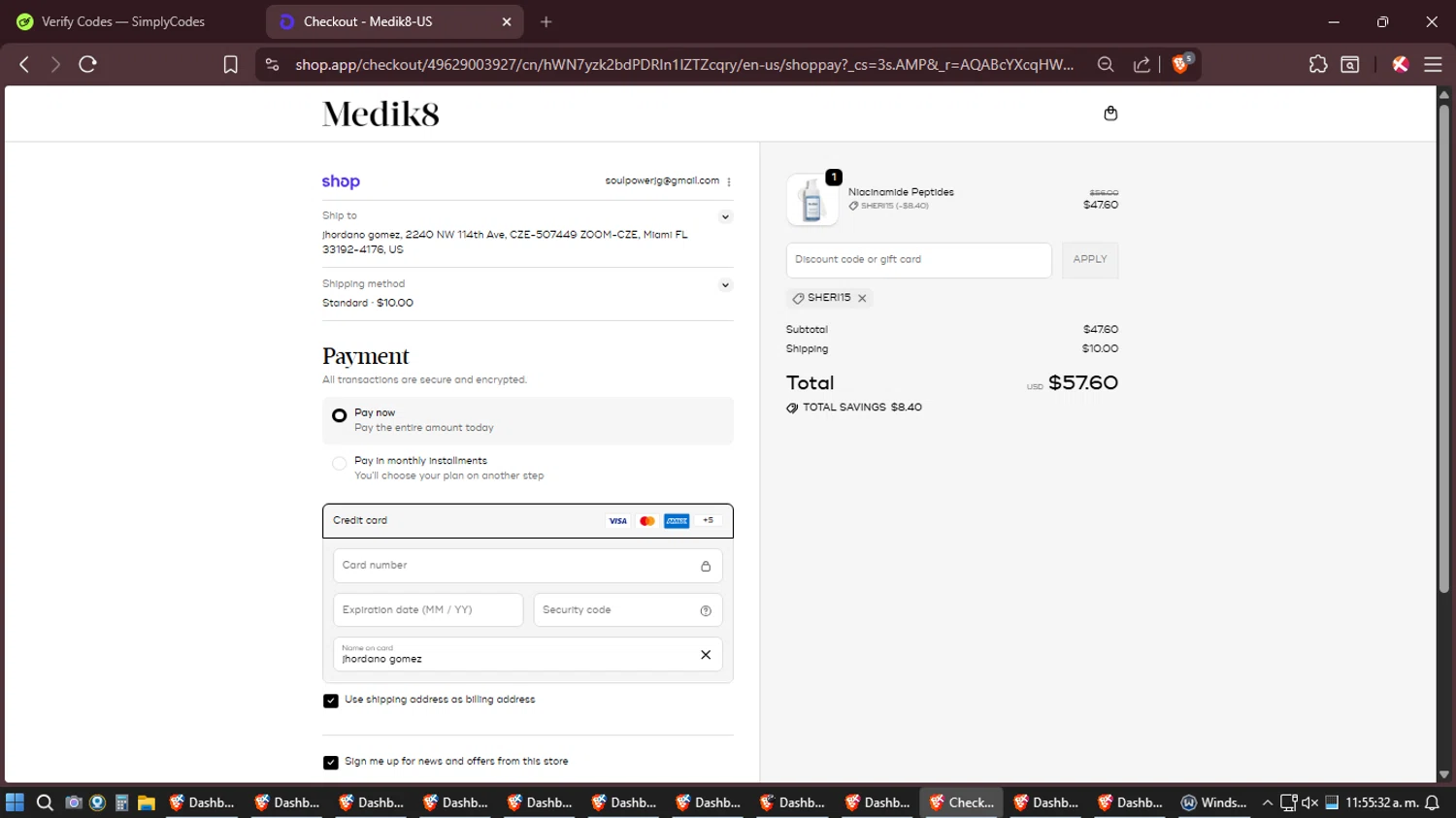Click the Visa card icon
This screenshot has height=818, width=1456.
(617, 521)
